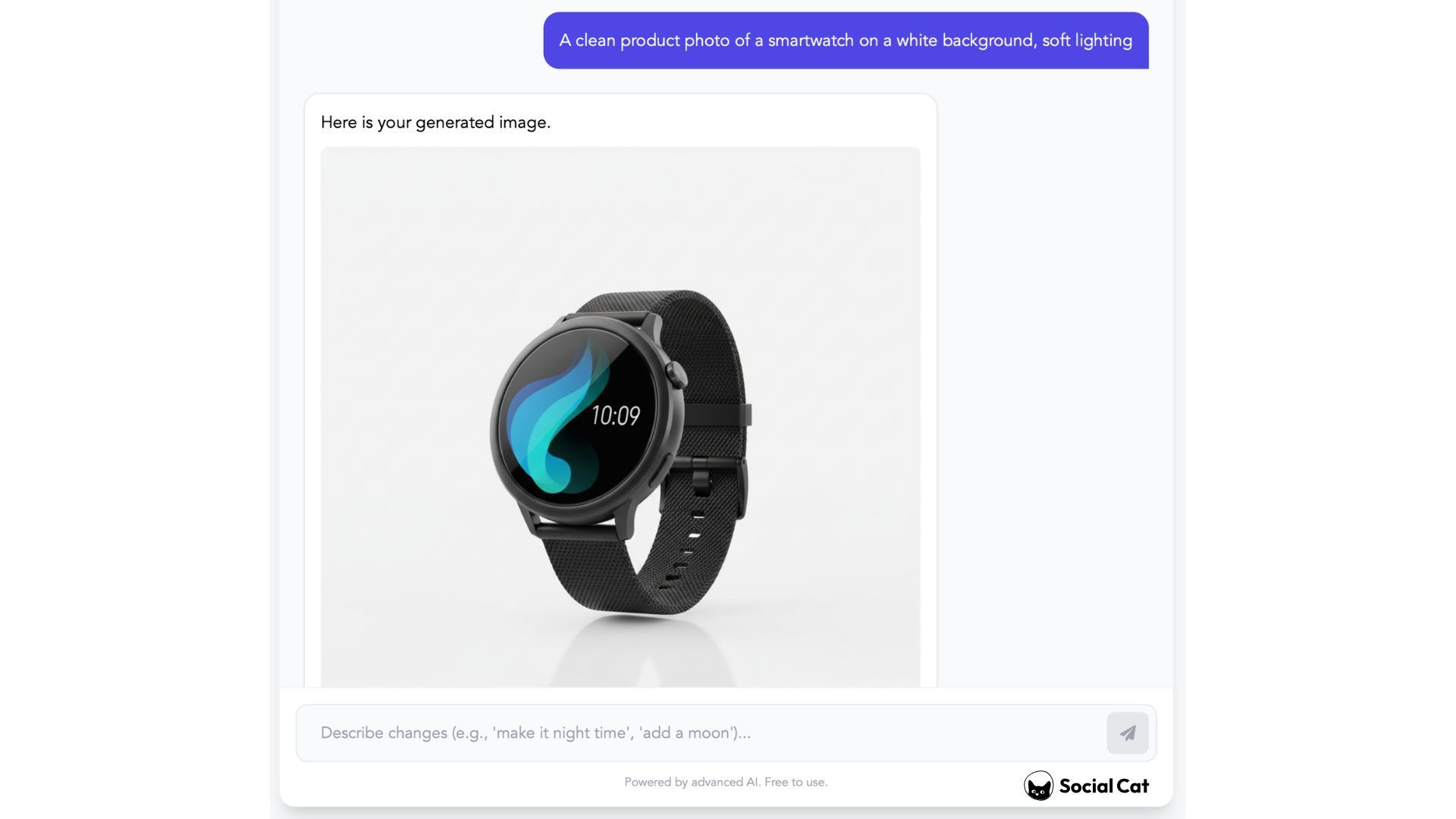The width and height of the screenshot is (1456, 819).
Task: Click the words 'soft lighting' in the prompt
Action: point(1087,40)
